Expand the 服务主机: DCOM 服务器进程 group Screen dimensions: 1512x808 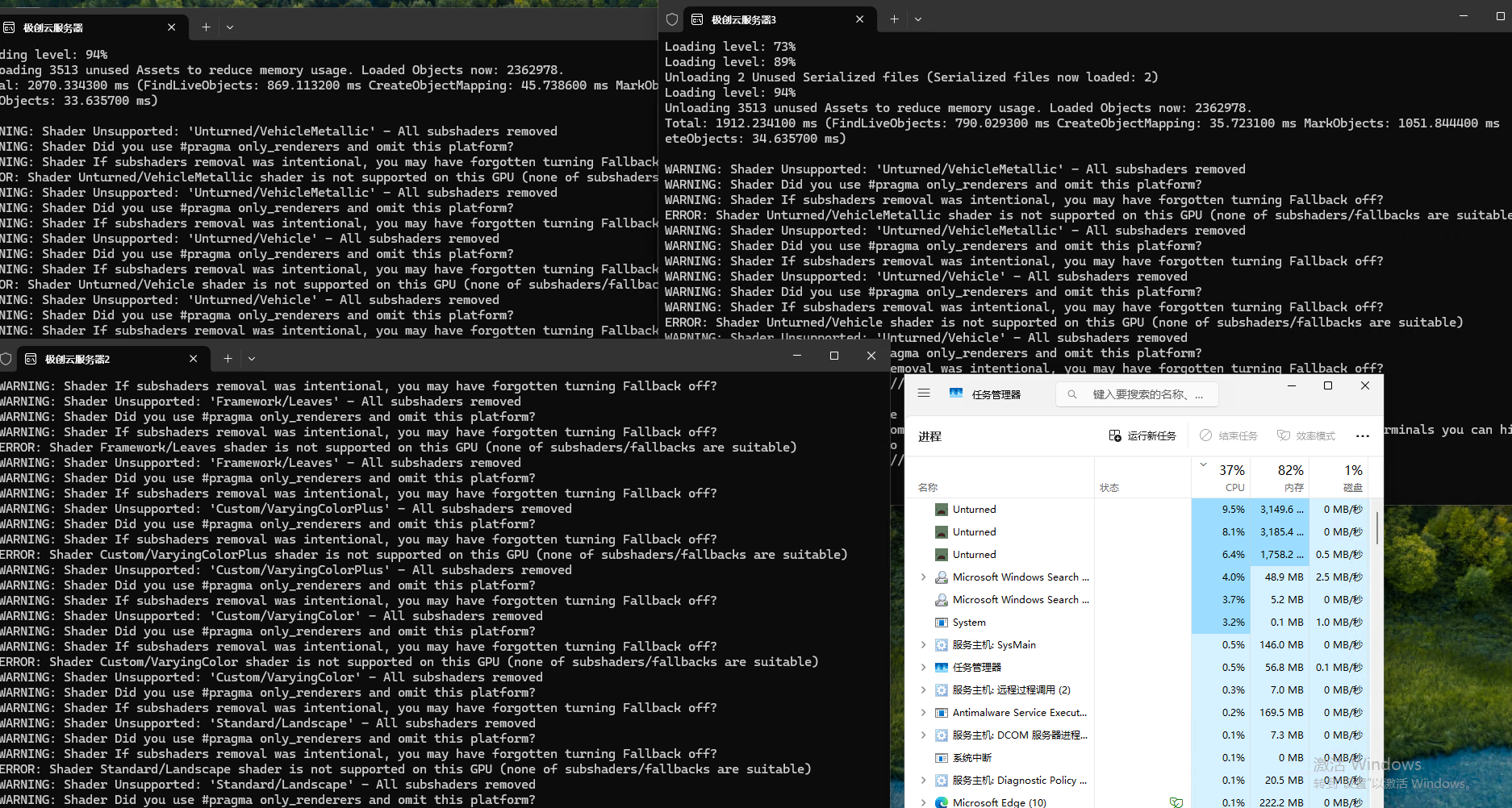pos(923,735)
